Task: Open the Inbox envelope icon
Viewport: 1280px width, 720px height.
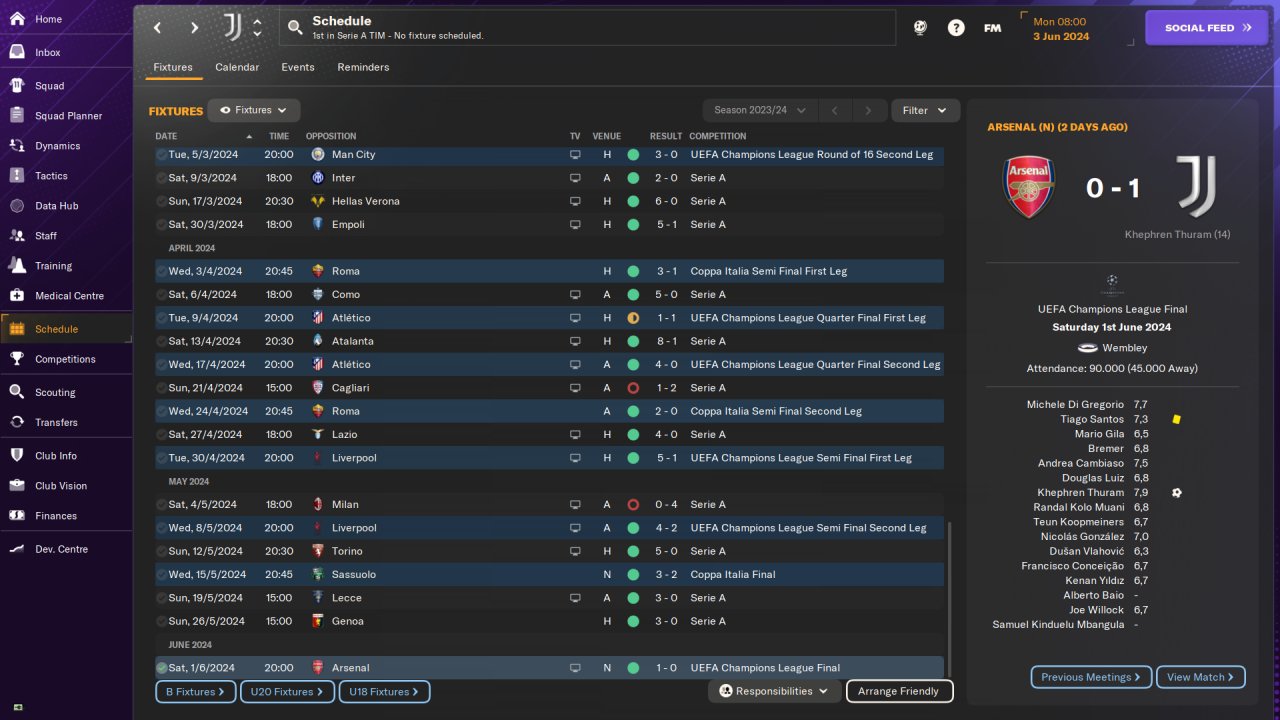Action: point(17,52)
